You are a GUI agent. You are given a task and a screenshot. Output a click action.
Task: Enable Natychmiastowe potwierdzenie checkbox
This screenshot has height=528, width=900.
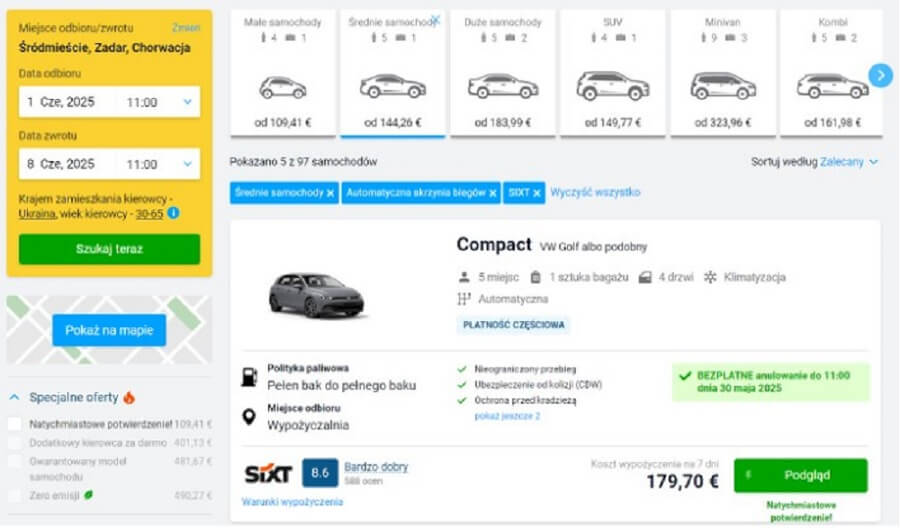pyautogui.click(x=15, y=424)
